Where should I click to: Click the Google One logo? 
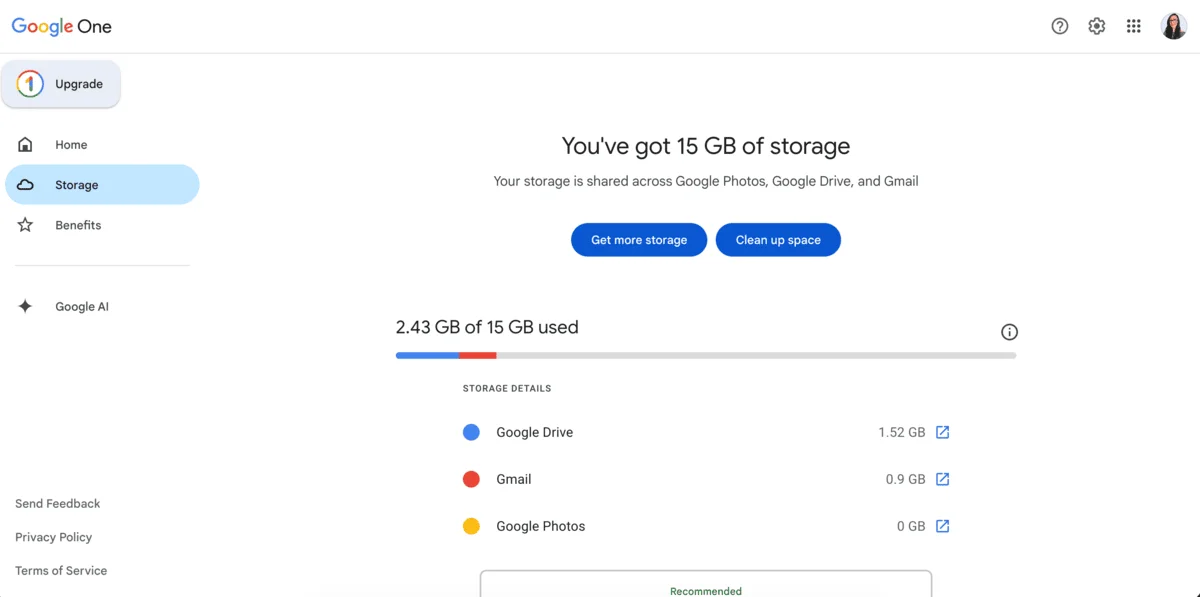pos(61,26)
